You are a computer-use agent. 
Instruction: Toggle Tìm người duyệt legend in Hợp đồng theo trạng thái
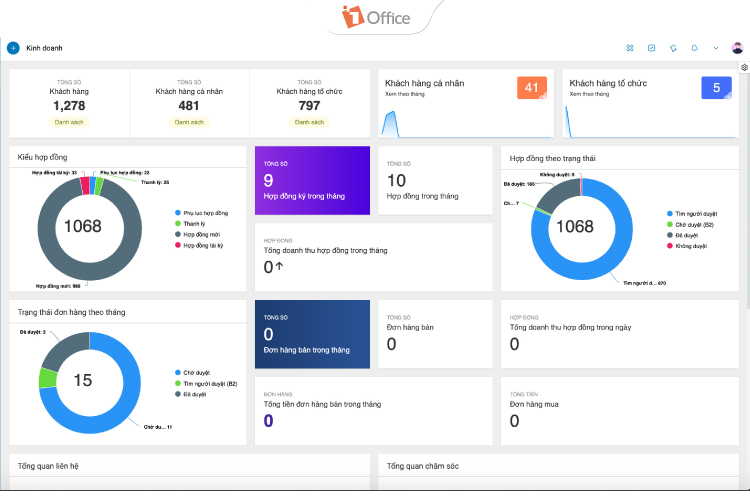692,213
